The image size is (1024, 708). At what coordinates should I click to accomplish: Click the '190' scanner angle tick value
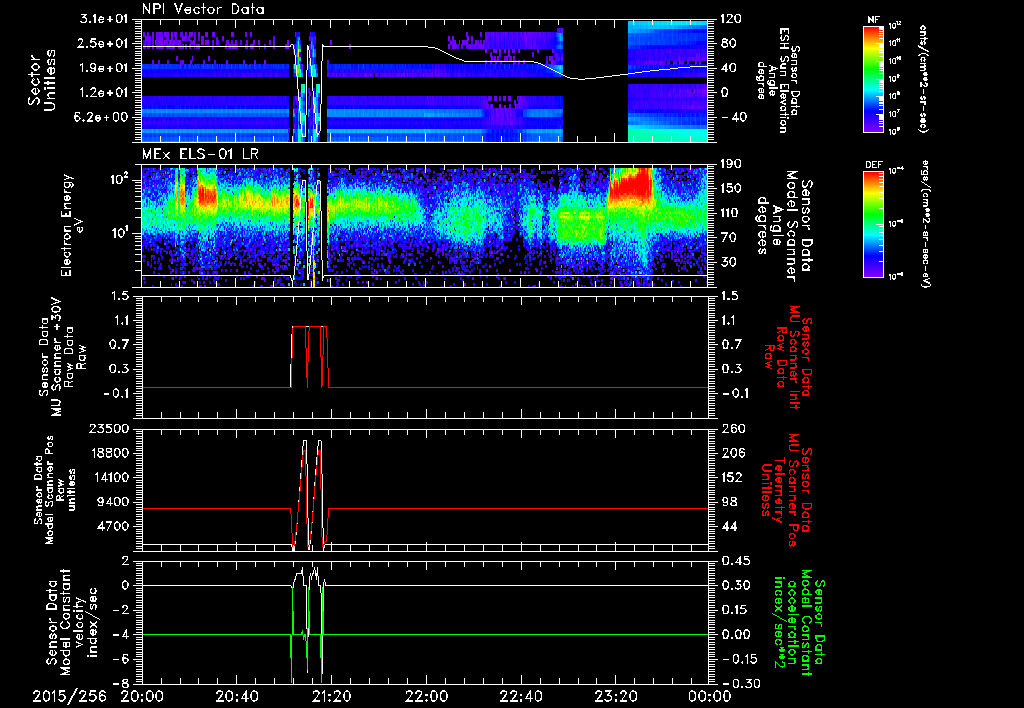point(729,165)
